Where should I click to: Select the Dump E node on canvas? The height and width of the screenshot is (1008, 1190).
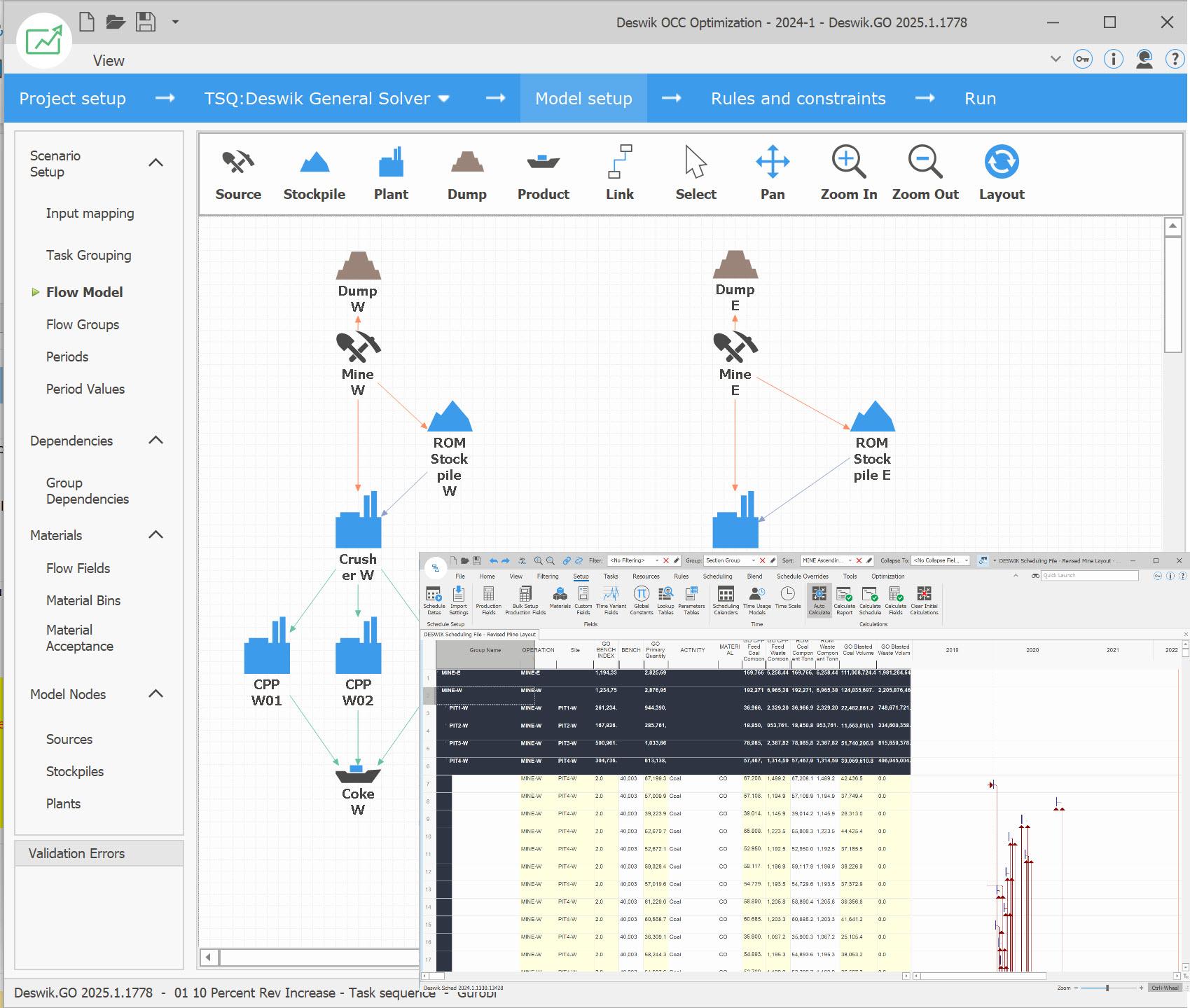(735, 281)
